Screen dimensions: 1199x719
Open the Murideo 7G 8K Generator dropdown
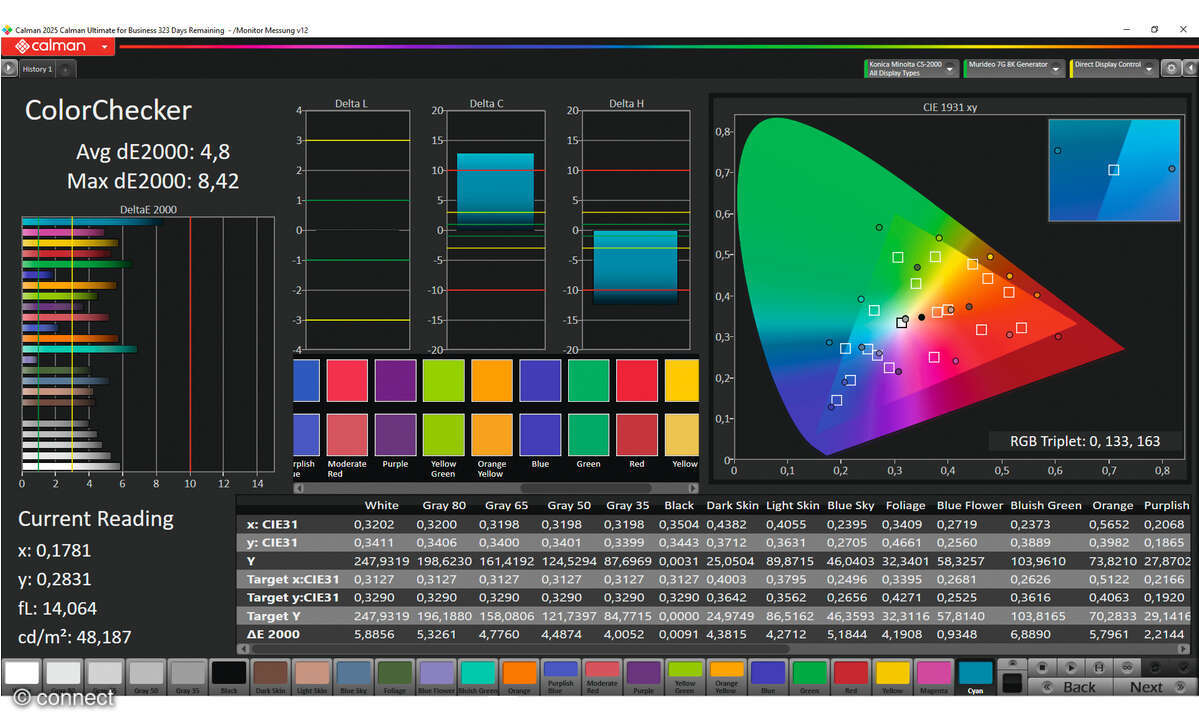coord(1055,69)
